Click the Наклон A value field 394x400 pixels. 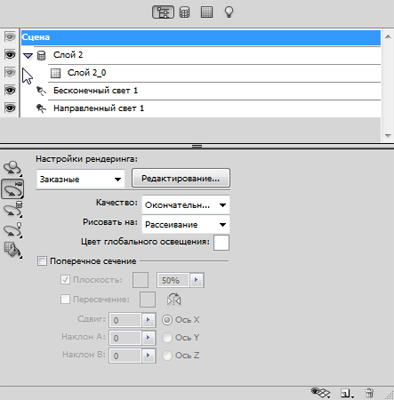click(x=125, y=338)
